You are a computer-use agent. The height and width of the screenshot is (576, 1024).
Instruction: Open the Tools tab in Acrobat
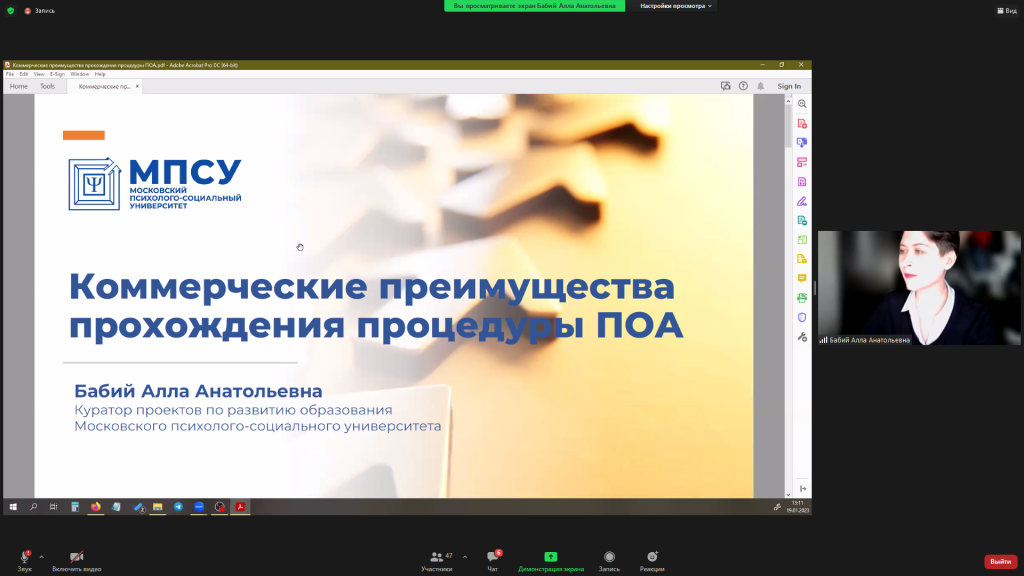click(47, 86)
